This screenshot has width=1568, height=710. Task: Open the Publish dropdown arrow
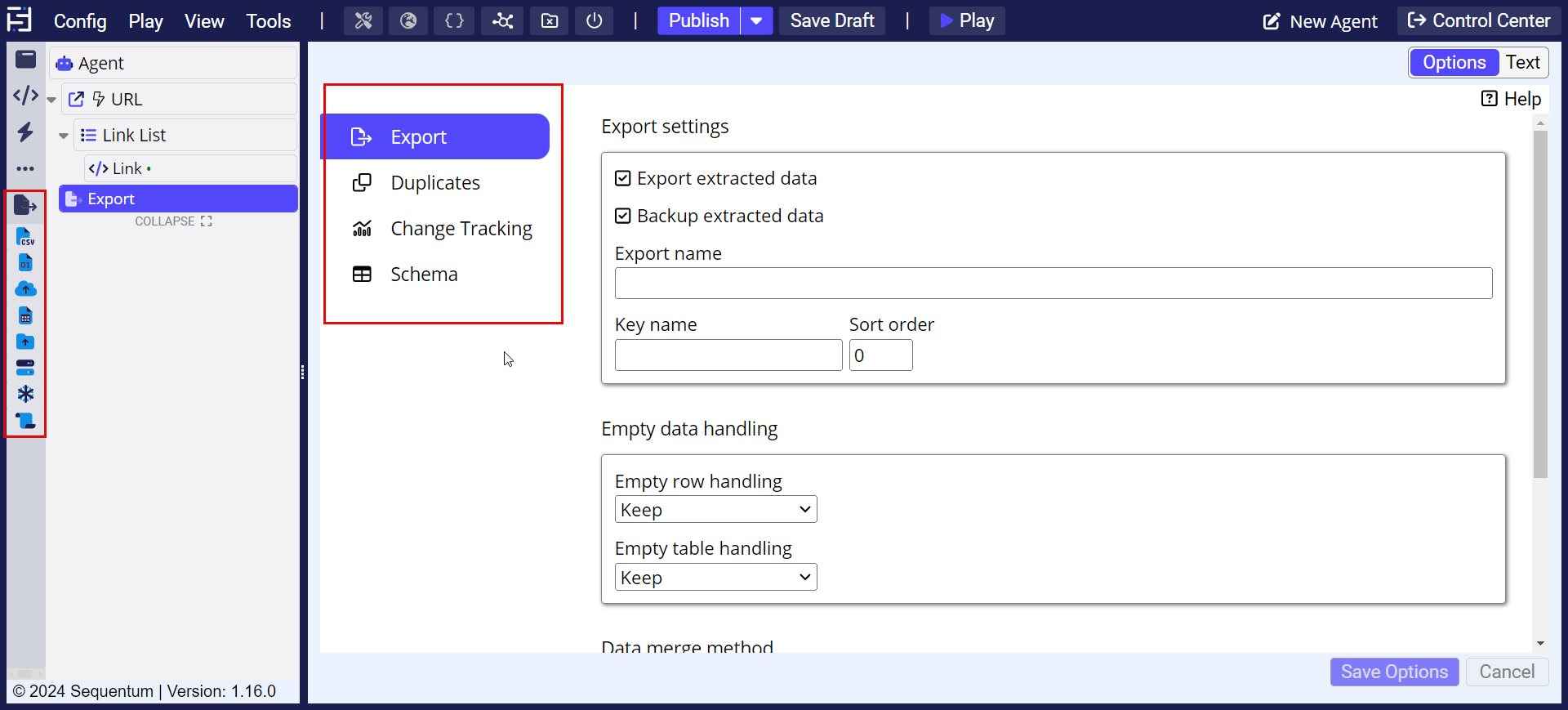click(756, 21)
